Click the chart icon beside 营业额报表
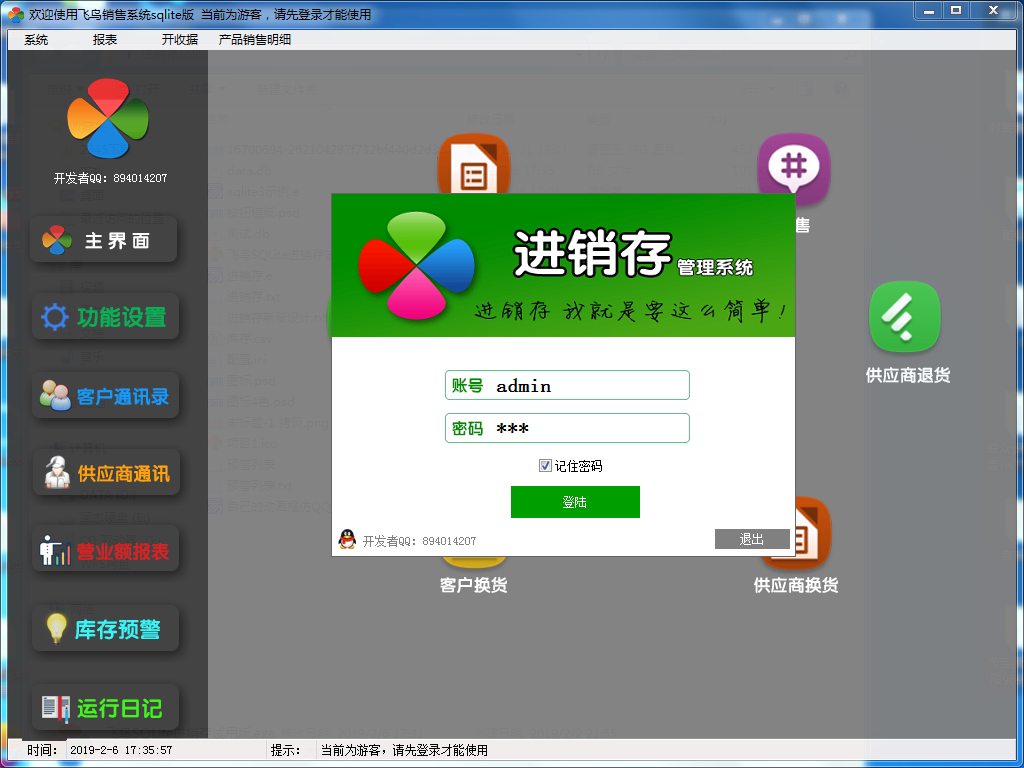 coord(55,551)
